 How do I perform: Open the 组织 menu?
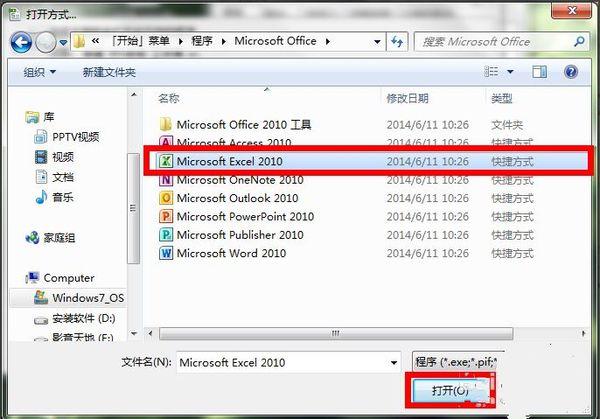(x=39, y=72)
